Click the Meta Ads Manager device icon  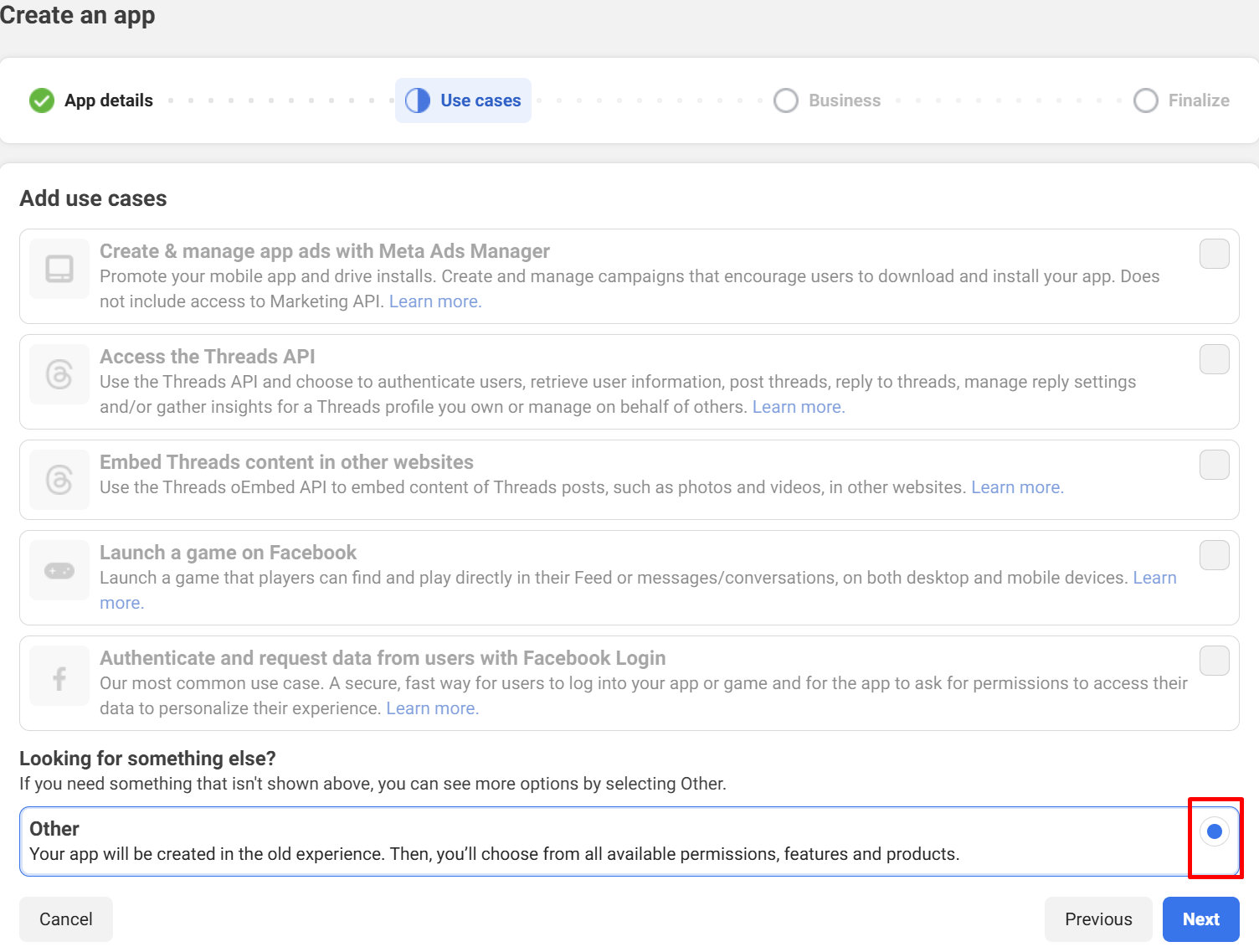click(x=59, y=269)
